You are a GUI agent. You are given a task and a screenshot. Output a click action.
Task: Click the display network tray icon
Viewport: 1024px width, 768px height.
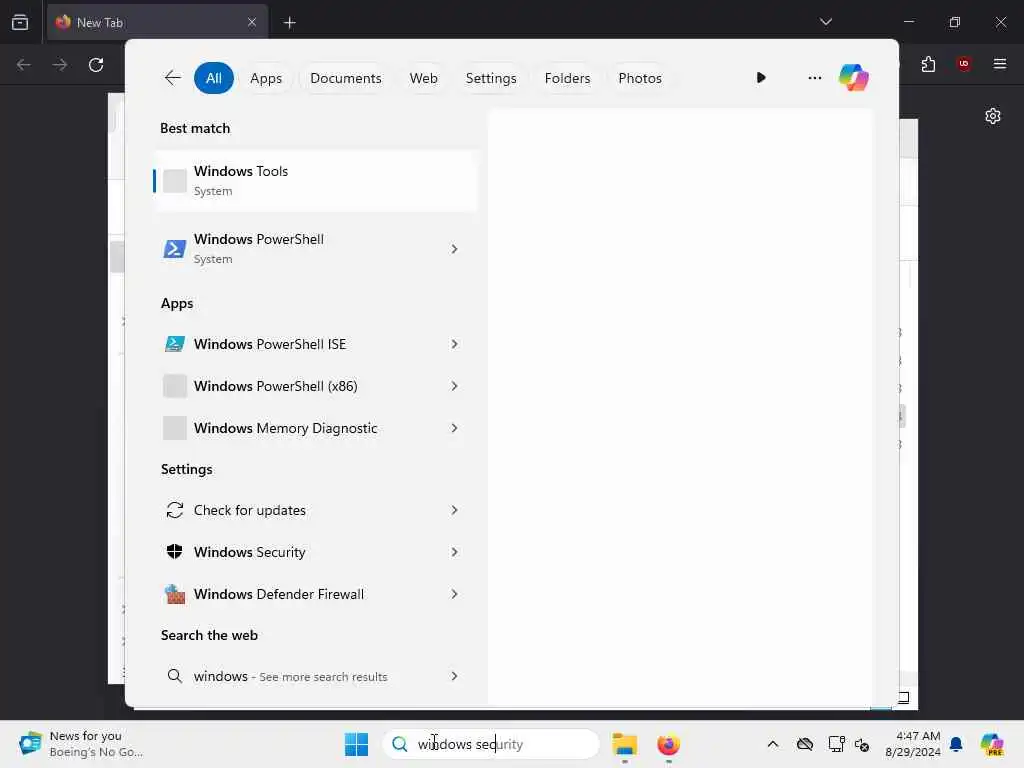click(x=836, y=744)
